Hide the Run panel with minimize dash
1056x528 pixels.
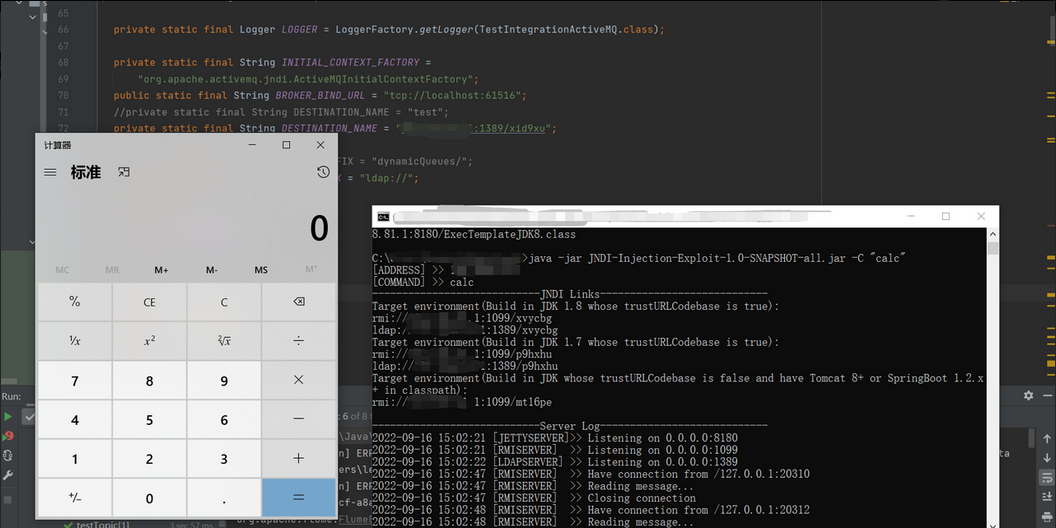coord(1046,395)
